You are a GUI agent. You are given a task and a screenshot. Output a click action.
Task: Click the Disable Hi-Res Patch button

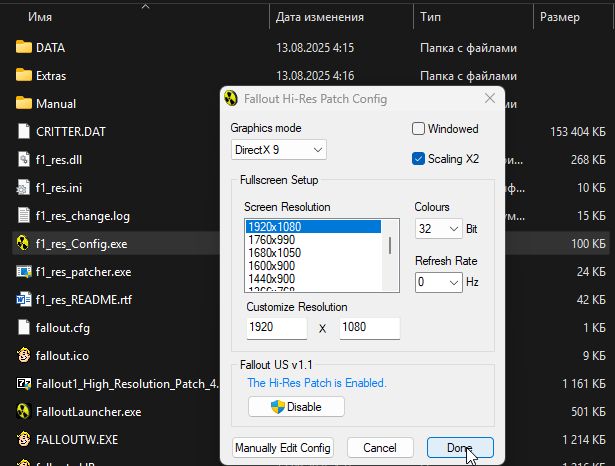(296, 407)
